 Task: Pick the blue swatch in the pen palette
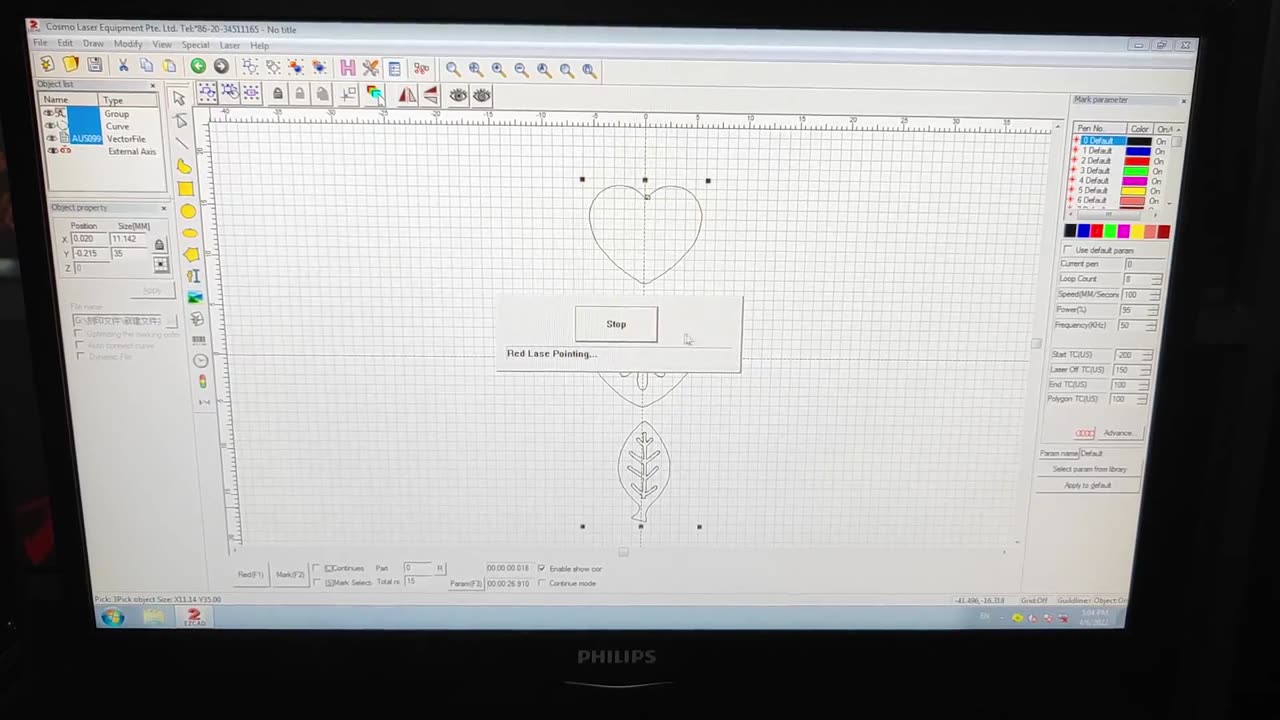(1083, 231)
